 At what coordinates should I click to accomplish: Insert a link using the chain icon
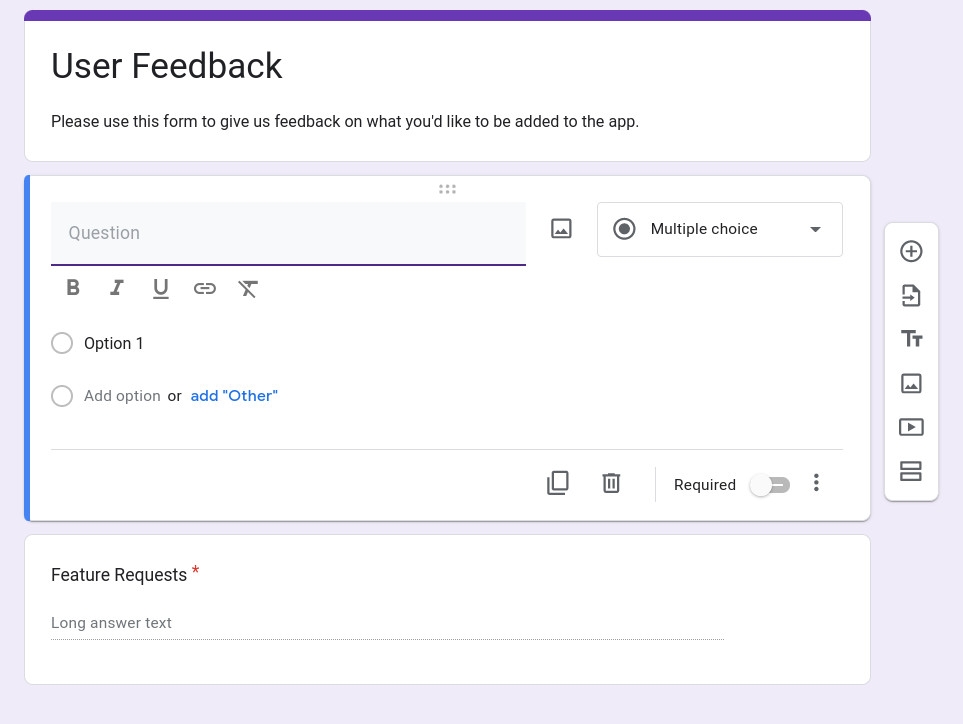coord(205,287)
